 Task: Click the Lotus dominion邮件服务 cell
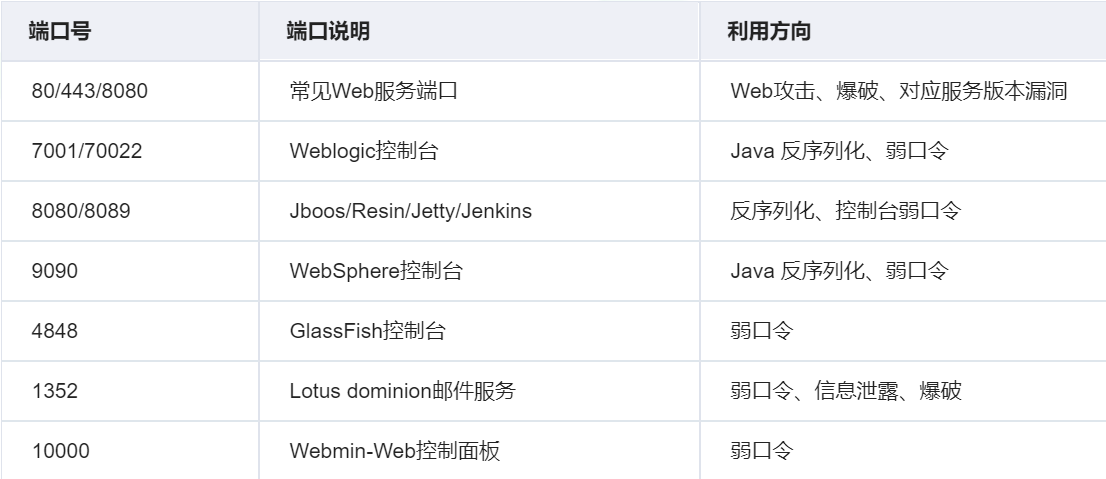pos(479,391)
